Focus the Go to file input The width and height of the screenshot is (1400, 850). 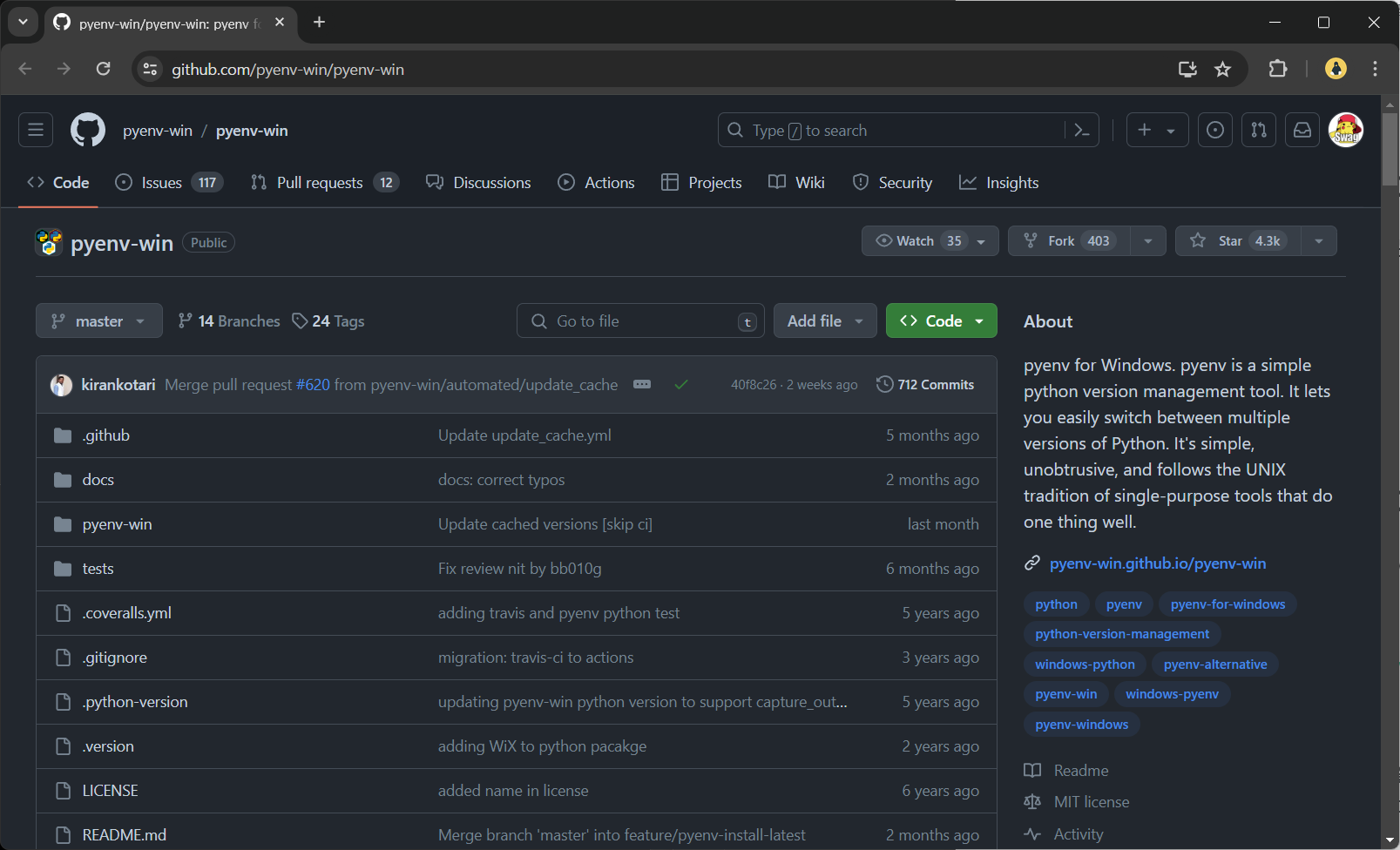tap(640, 320)
